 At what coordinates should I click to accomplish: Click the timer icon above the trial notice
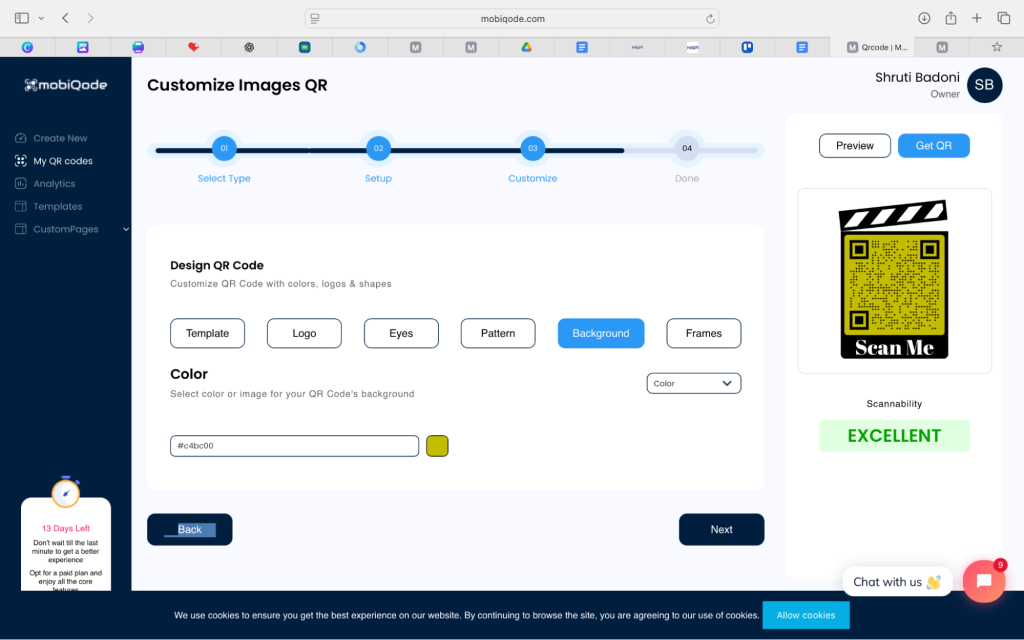coord(65,492)
